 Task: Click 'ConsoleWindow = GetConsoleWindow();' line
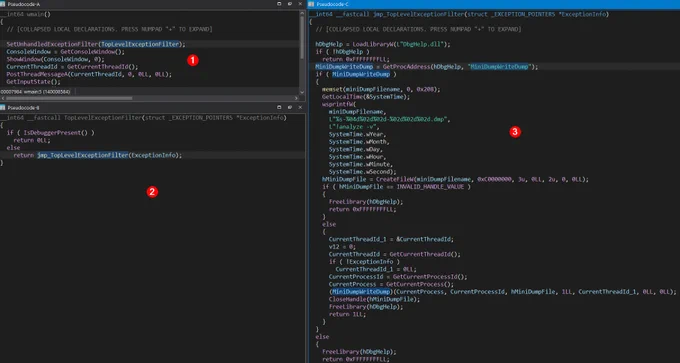[65, 52]
